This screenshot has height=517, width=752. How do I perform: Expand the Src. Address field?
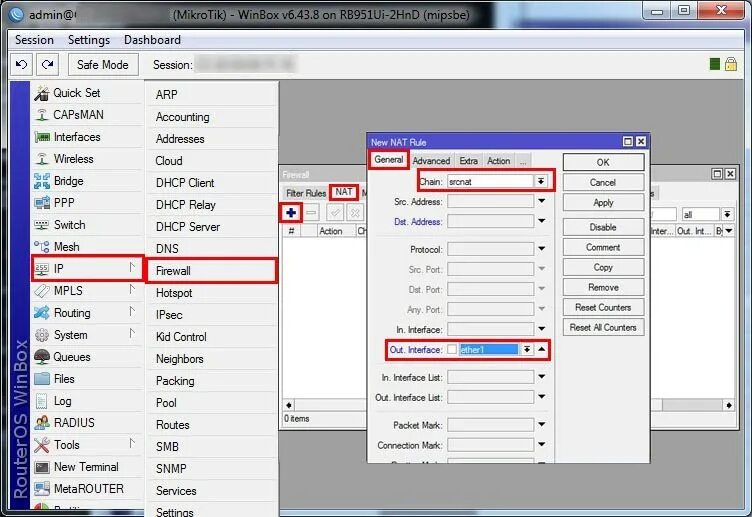point(541,201)
